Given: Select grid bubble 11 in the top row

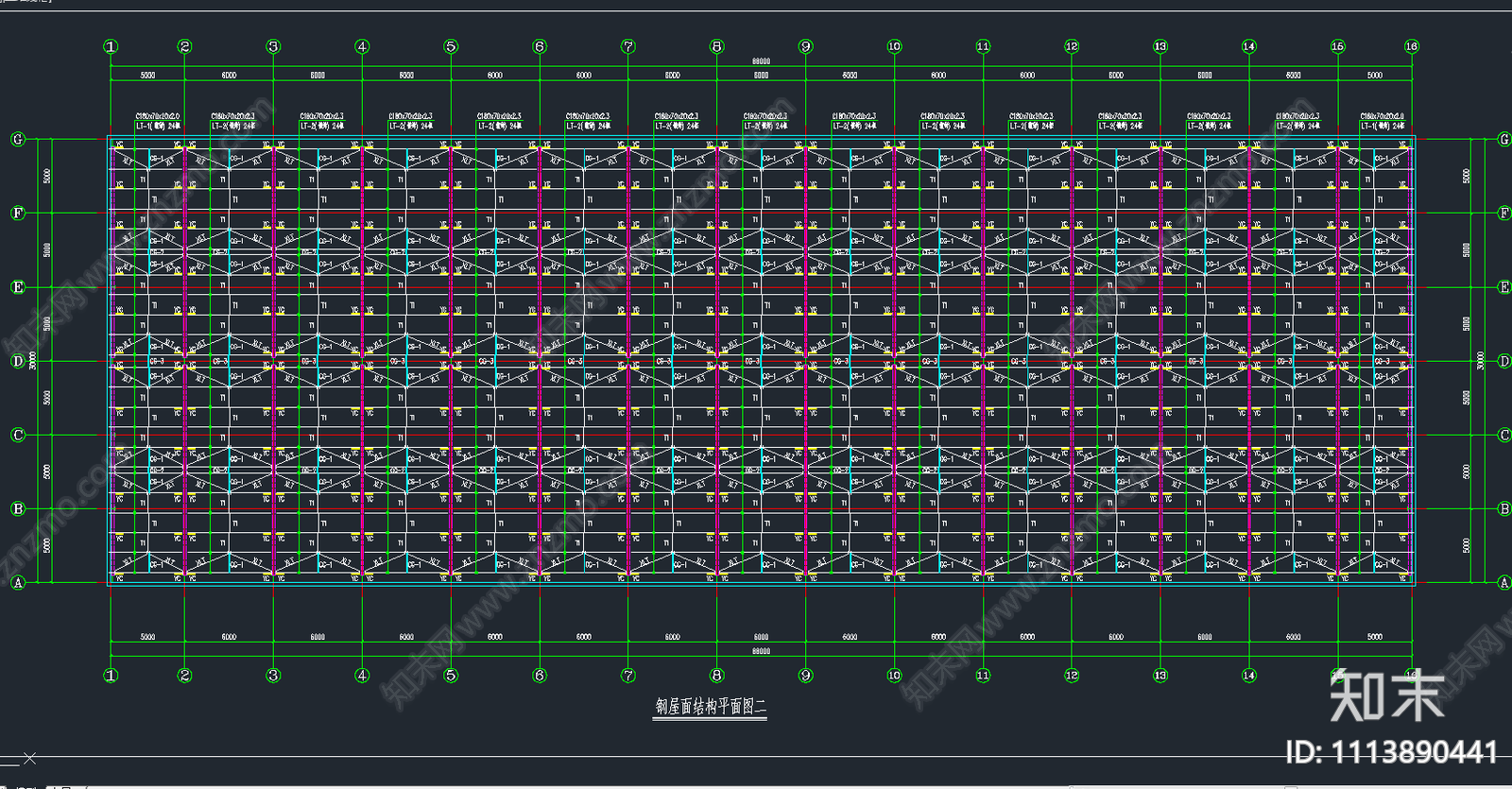Looking at the screenshot, I should click(983, 46).
